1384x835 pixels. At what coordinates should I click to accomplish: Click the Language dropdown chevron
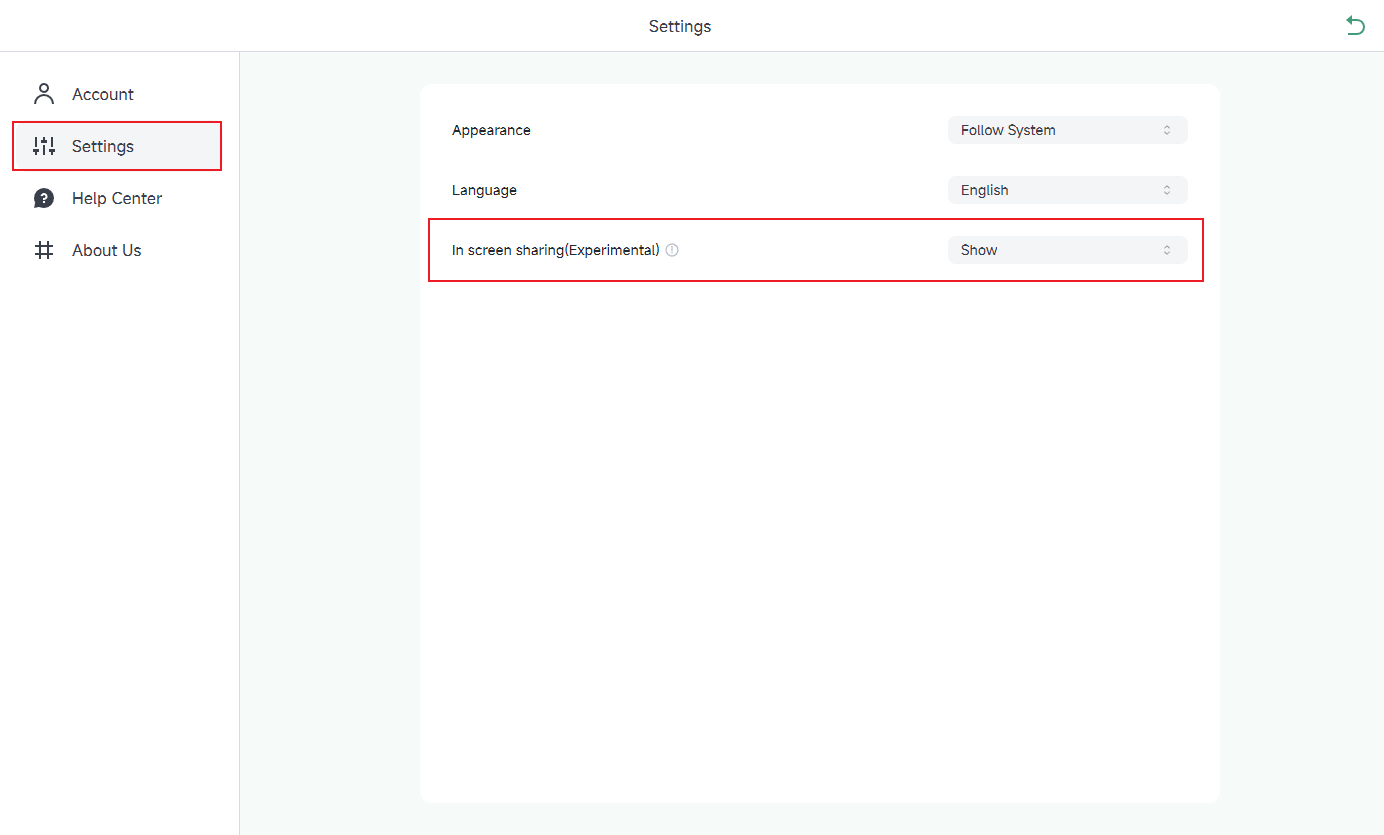(x=1167, y=189)
